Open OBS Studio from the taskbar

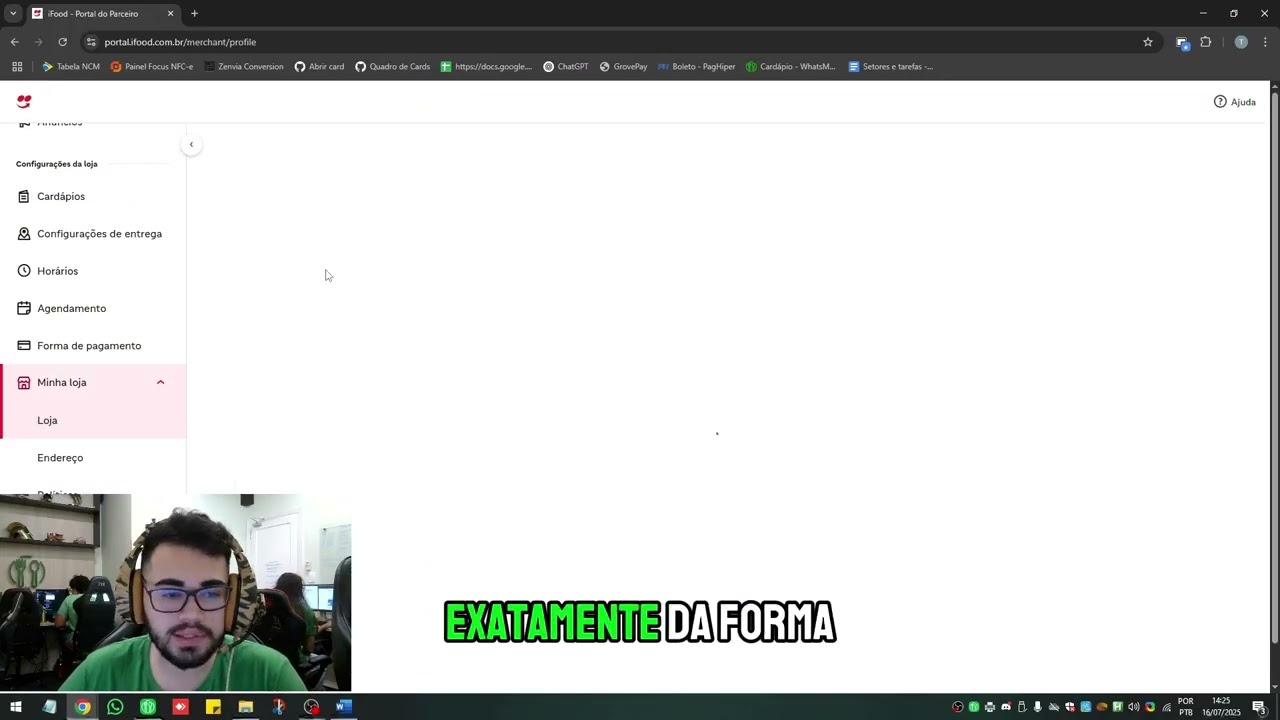click(x=311, y=707)
